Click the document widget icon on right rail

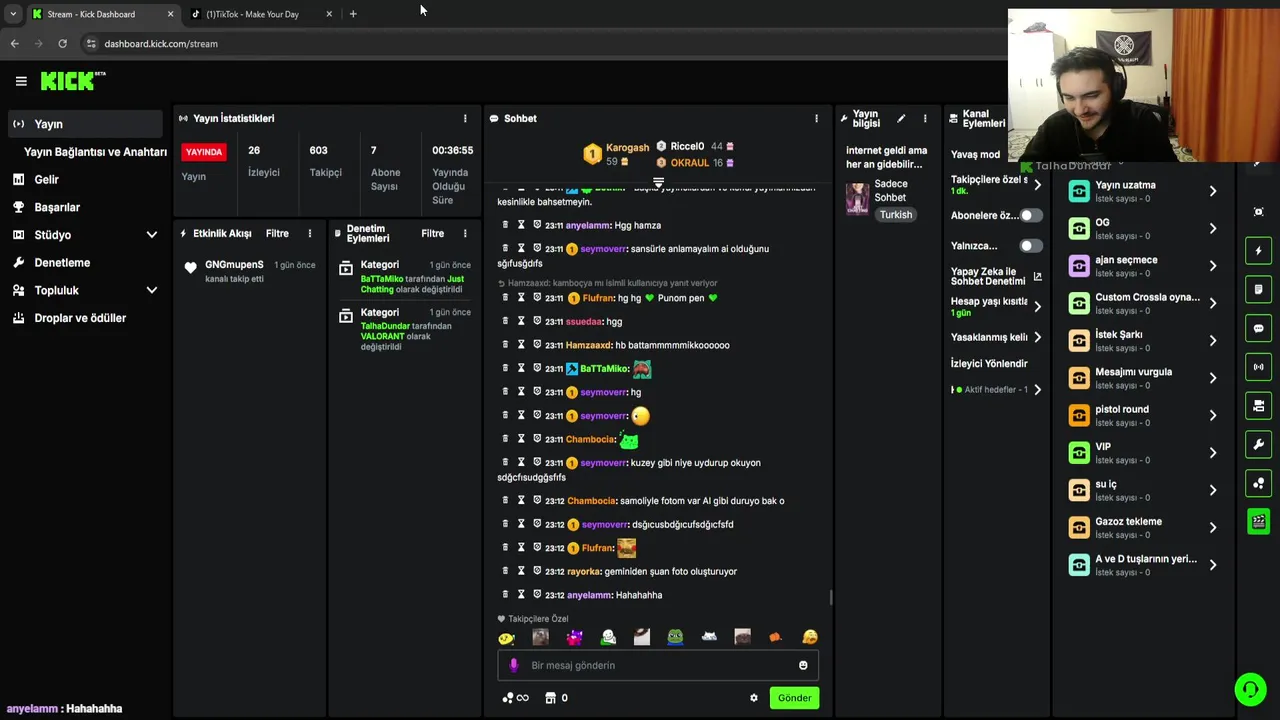click(1259, 290)
